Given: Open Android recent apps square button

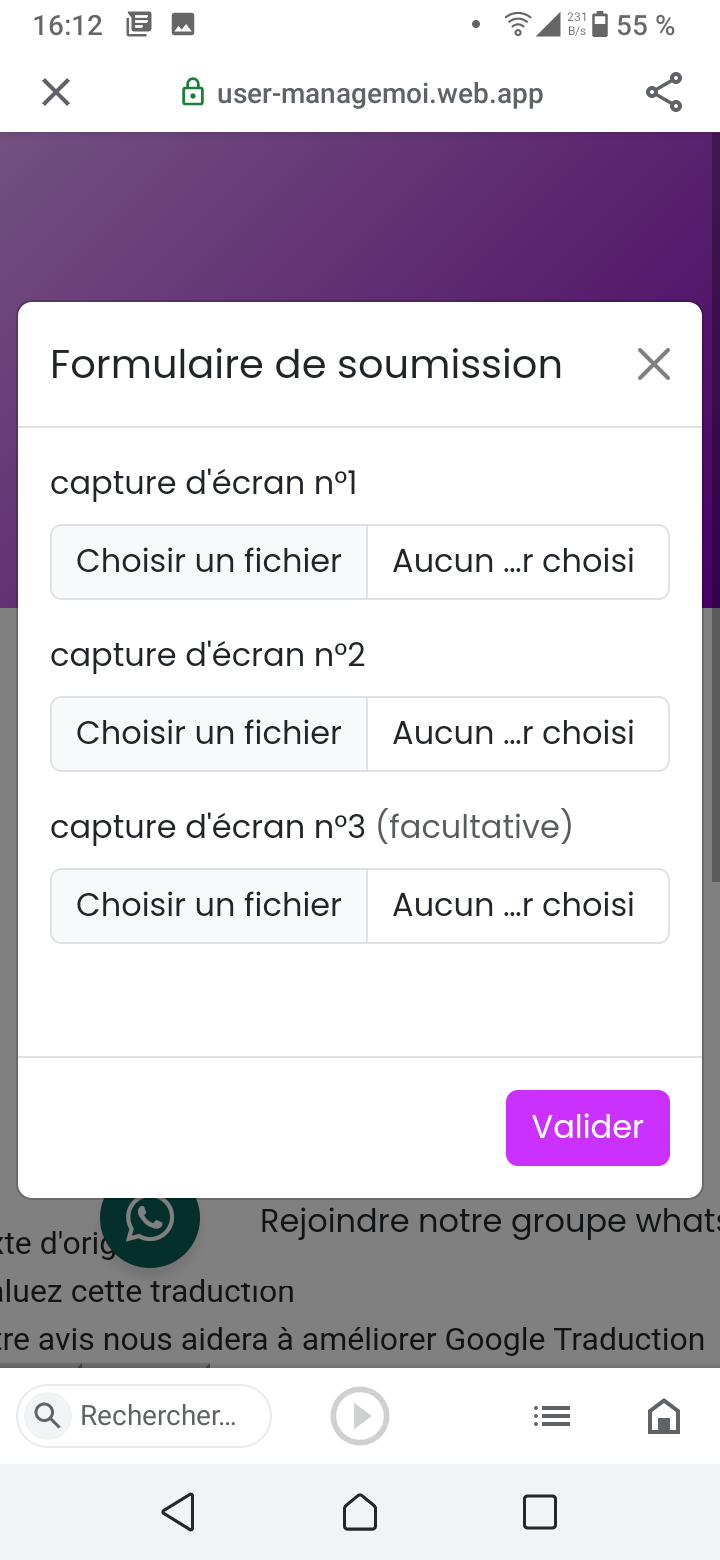Looking at the screenshot, I should click(x=540, y=1512).
